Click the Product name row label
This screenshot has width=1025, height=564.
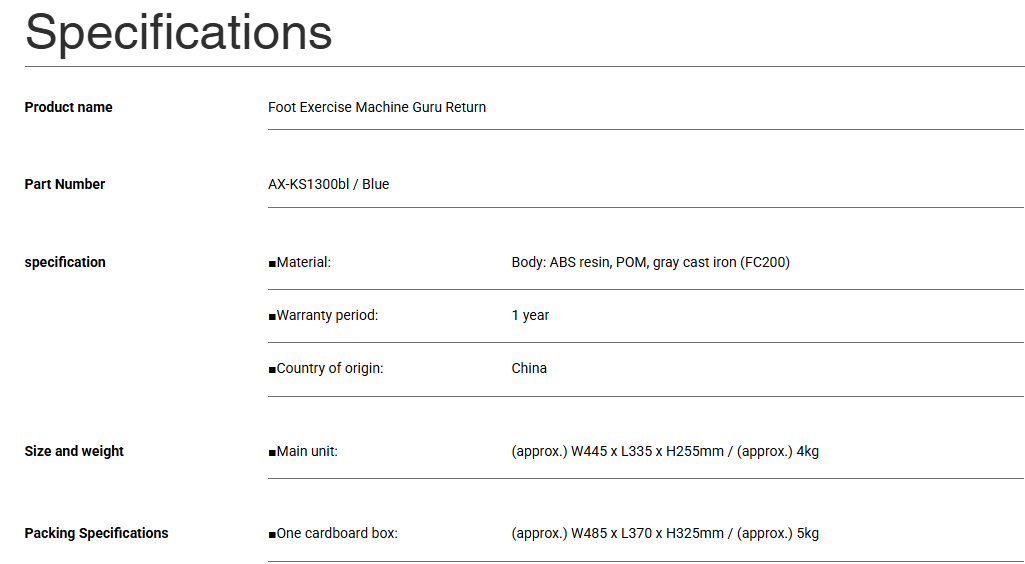[68, 107]
